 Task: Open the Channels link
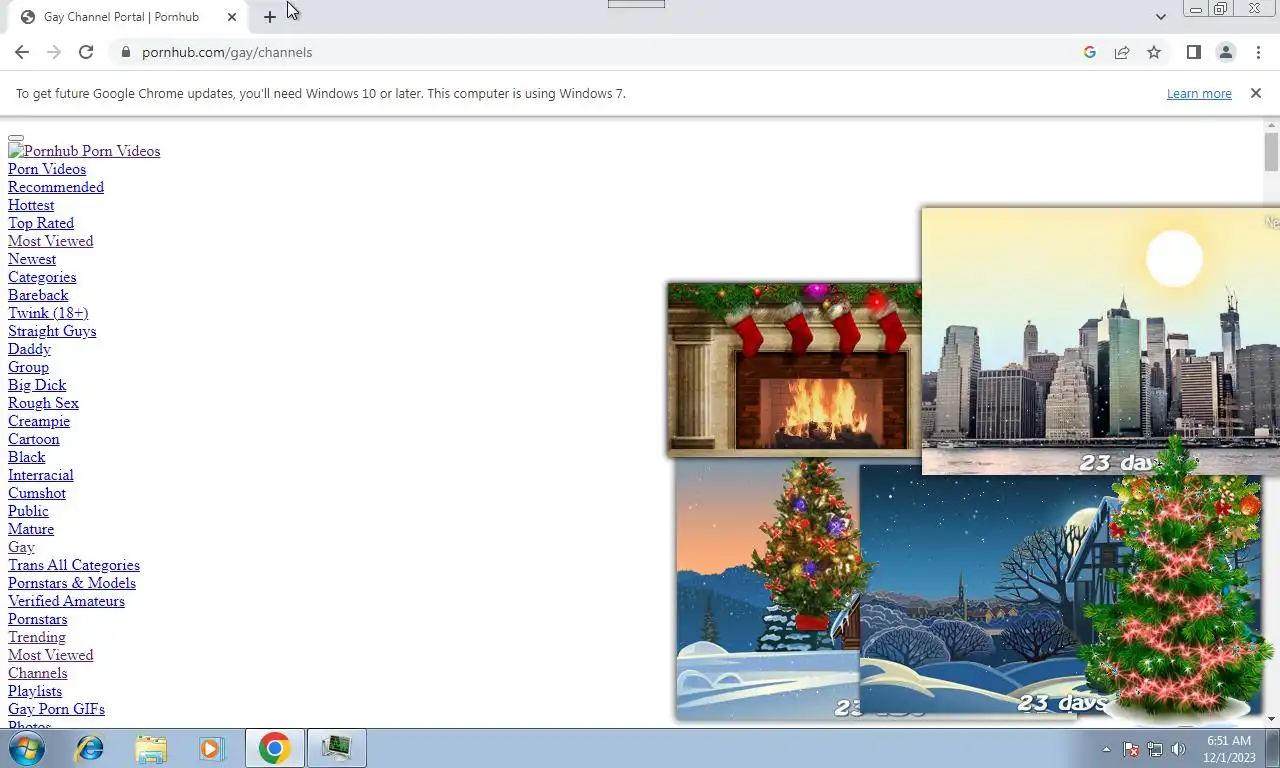coord(38,673)
